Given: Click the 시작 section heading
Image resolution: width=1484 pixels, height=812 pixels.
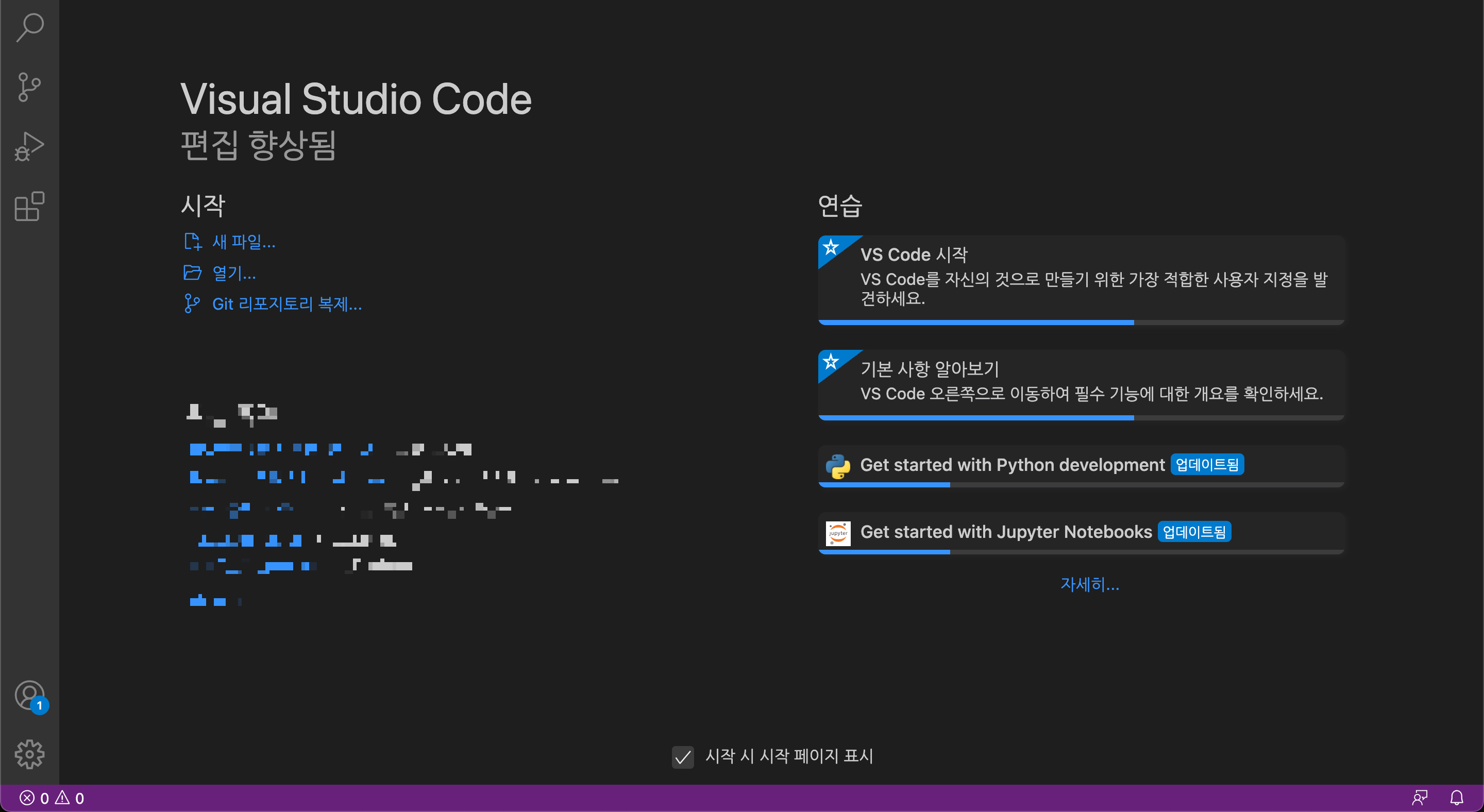Looking at the screenshot, I should pyautogui.click(x=203, y=206).
